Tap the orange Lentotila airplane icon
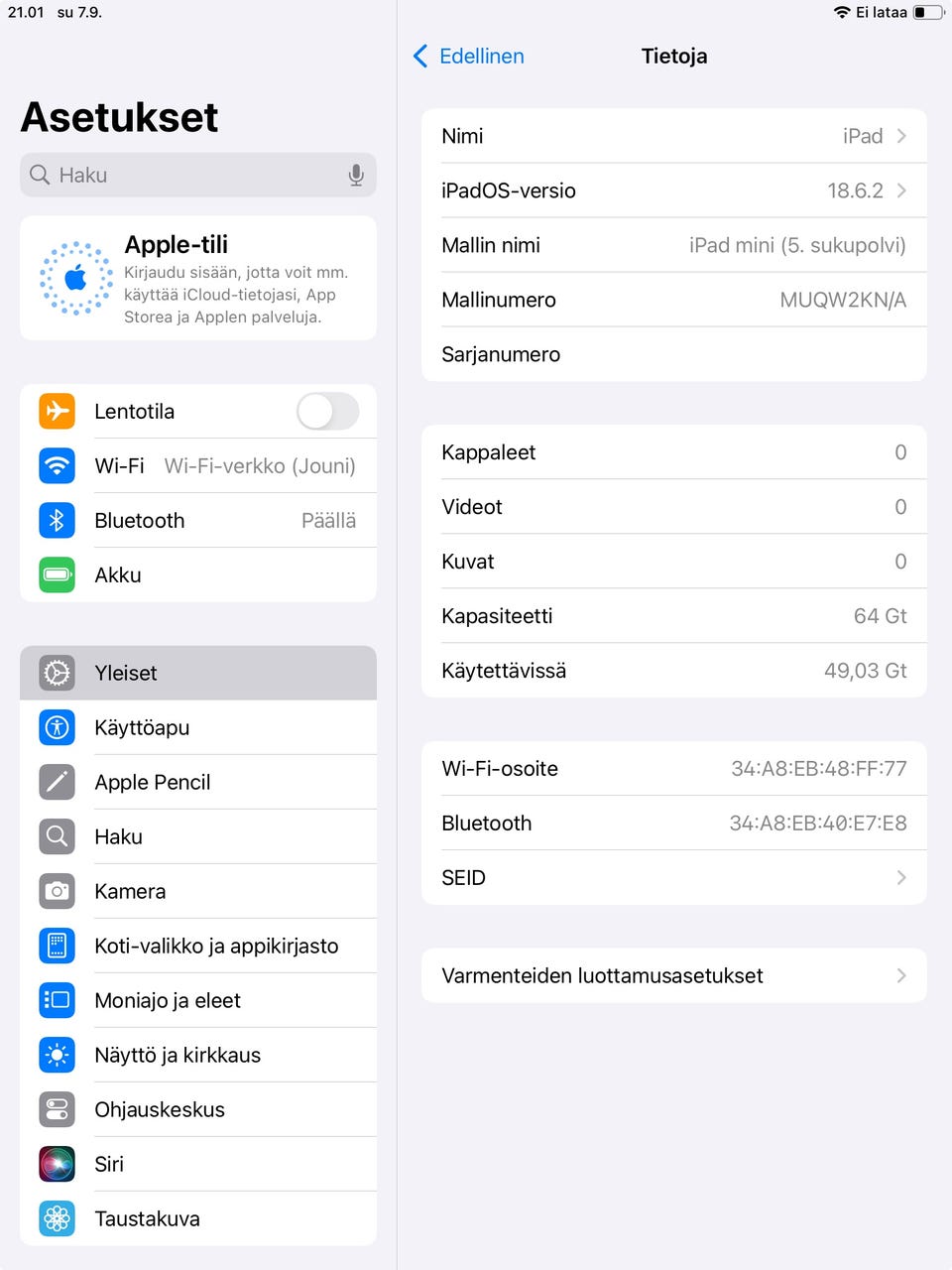Image resolution: width=952 pixels, height=1270 pixels. 57,411
